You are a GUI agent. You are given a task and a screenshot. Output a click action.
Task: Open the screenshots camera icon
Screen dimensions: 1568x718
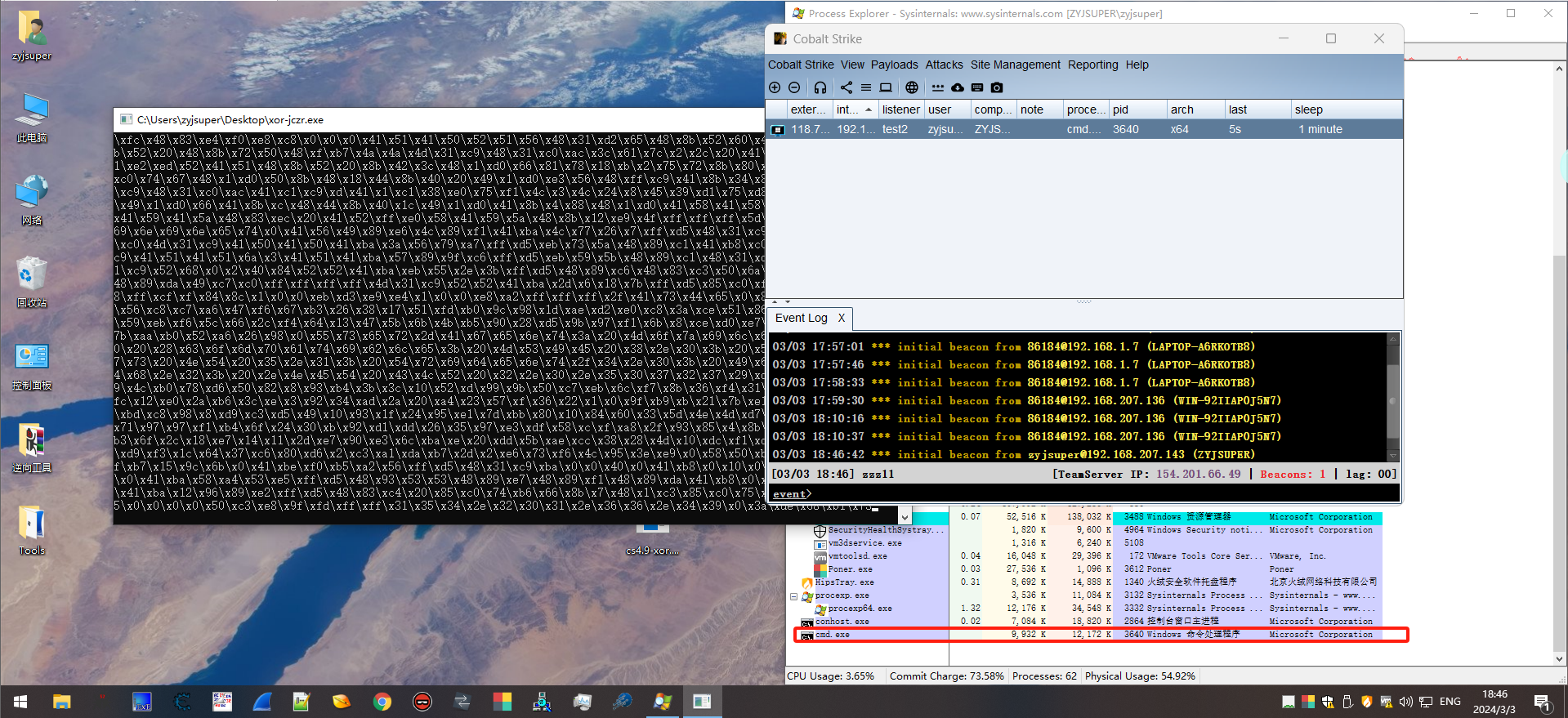(997, 87)
